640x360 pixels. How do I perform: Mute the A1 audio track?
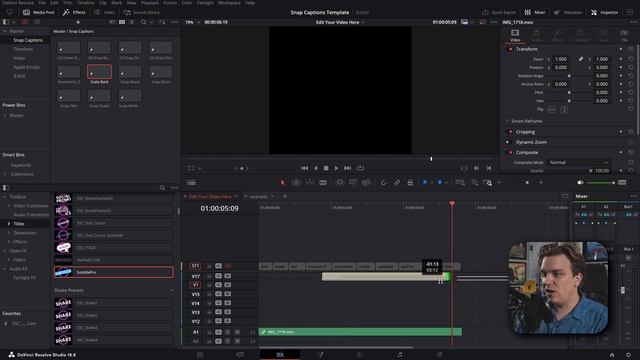pyautogui.click(x=237, y=332)
